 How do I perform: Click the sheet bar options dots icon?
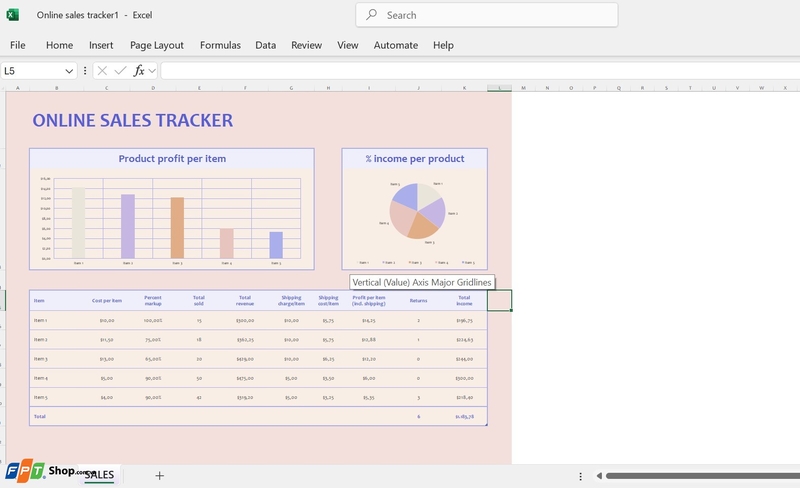coord(580,476)
